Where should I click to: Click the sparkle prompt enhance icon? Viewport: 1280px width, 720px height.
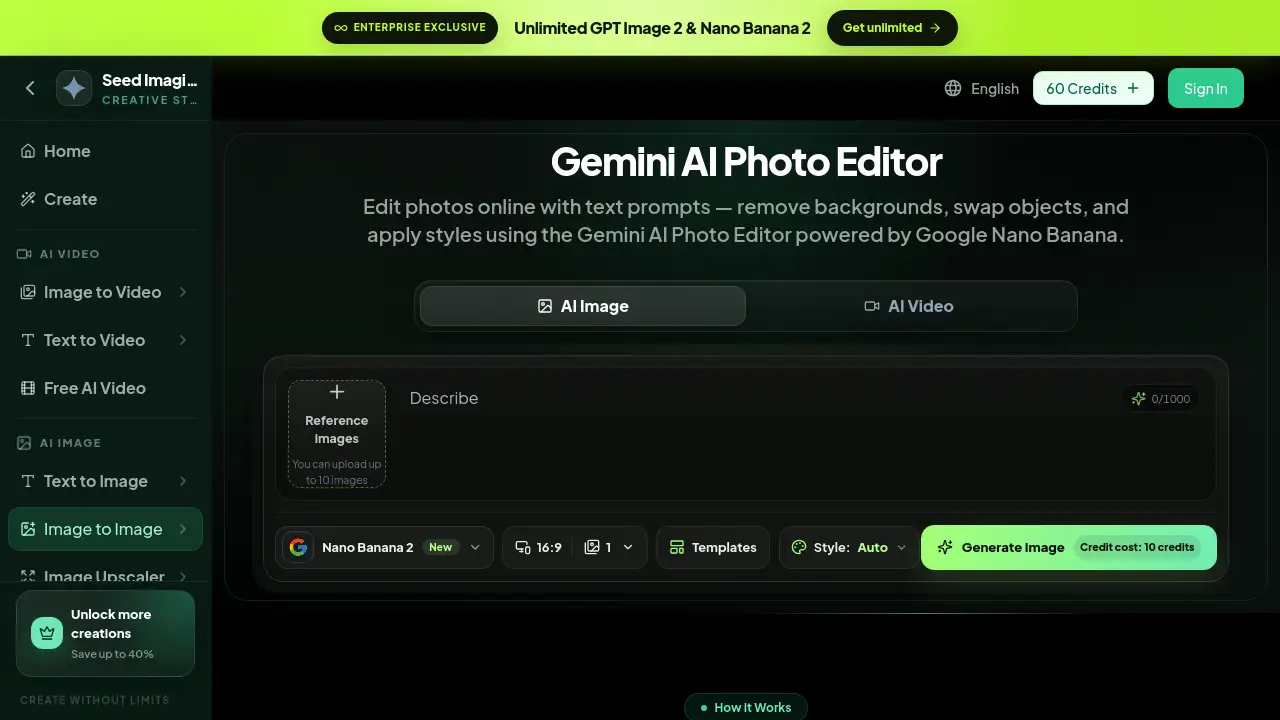point(1138,399)
